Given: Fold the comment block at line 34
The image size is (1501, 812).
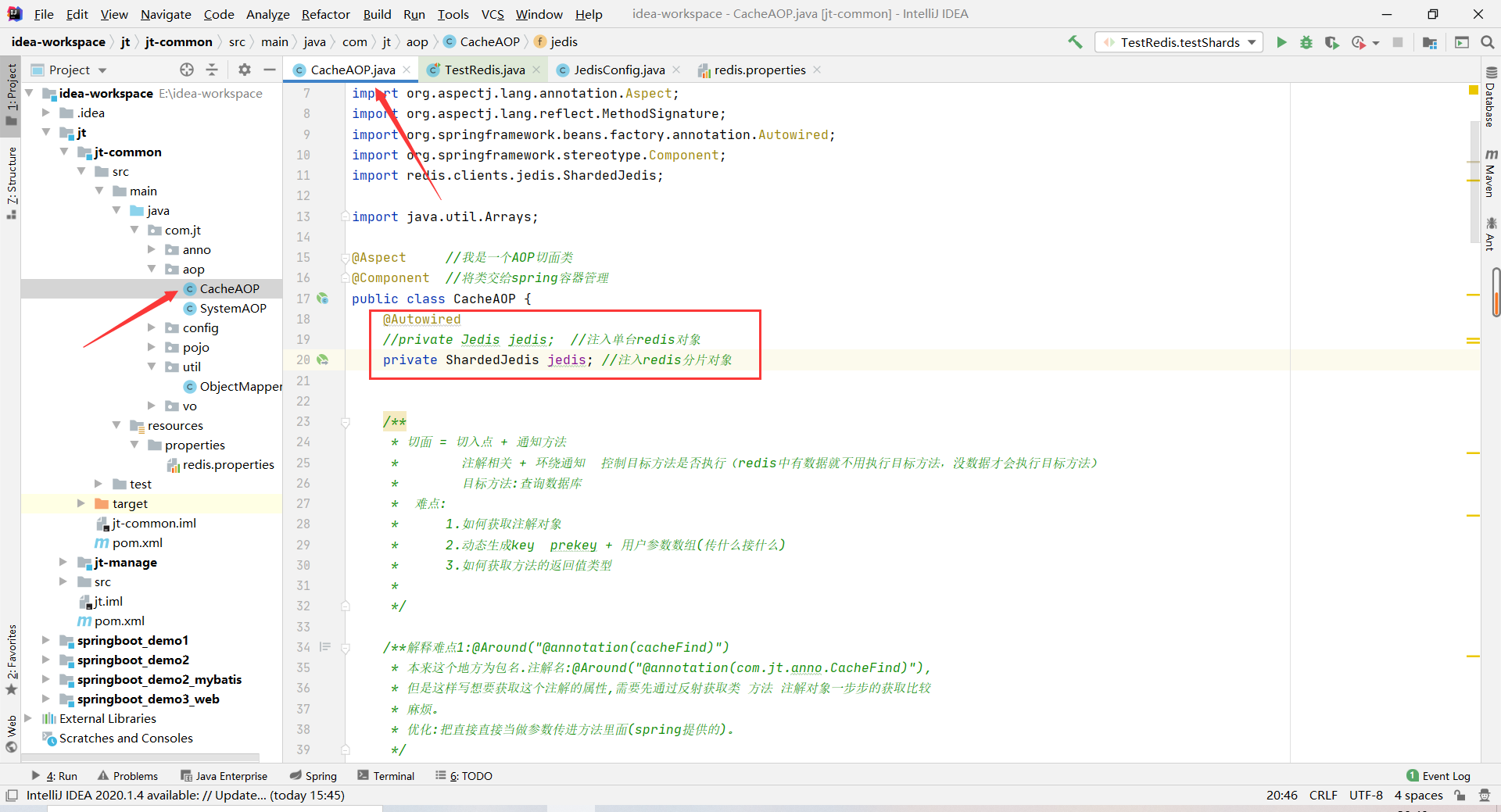Looking at the screenshot, I should pos(345,647).
